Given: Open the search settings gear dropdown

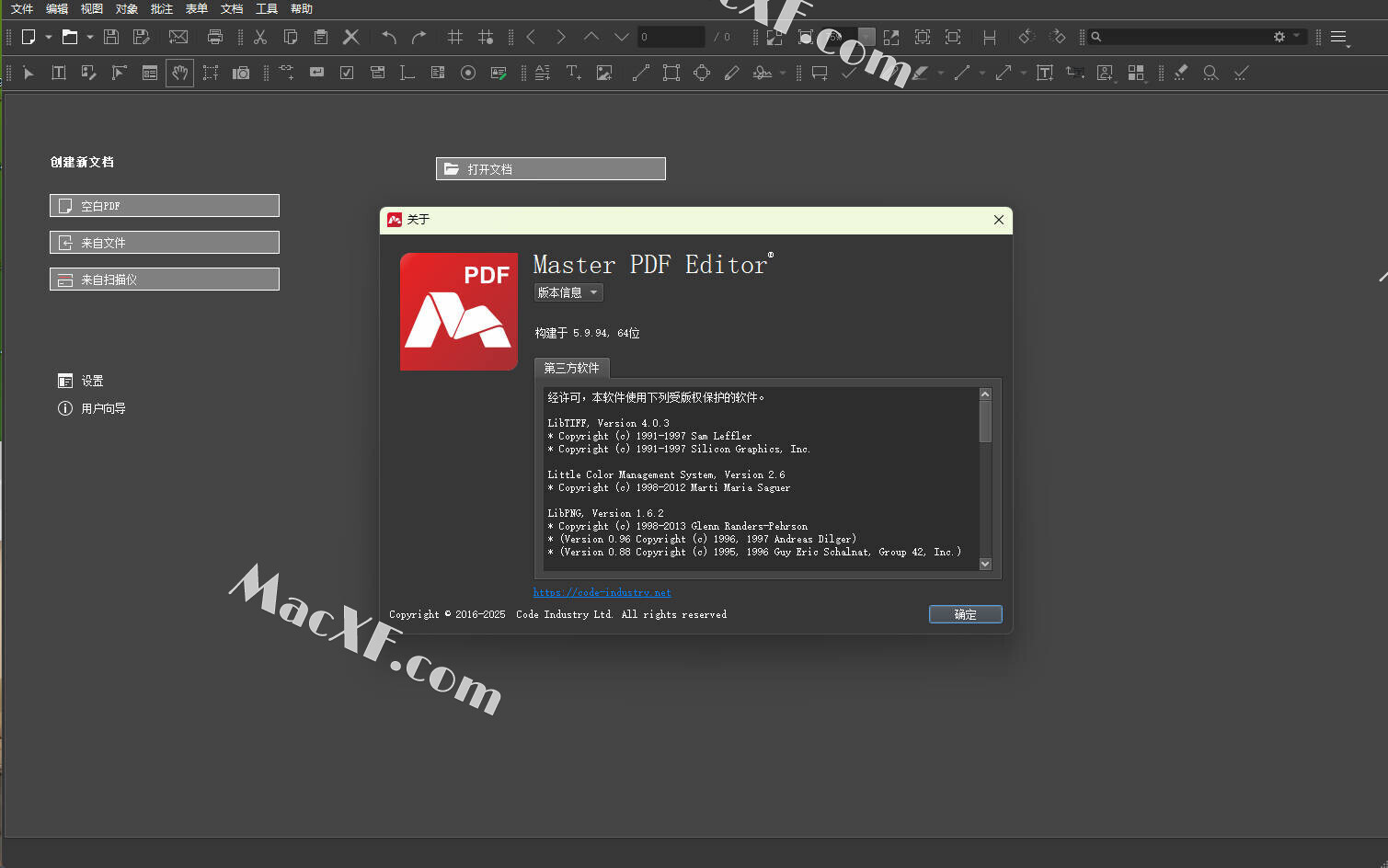Looking at the screenshot, I should point(1287,37).
